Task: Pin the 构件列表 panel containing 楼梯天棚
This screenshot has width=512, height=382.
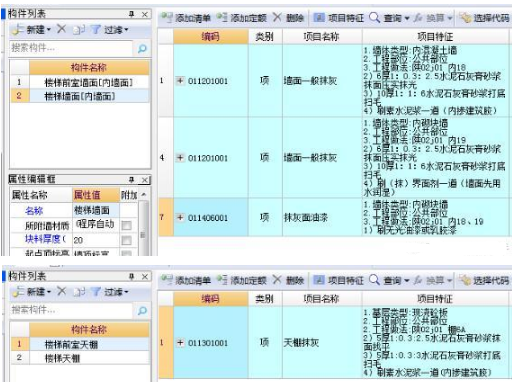Action: pos(131,276)
